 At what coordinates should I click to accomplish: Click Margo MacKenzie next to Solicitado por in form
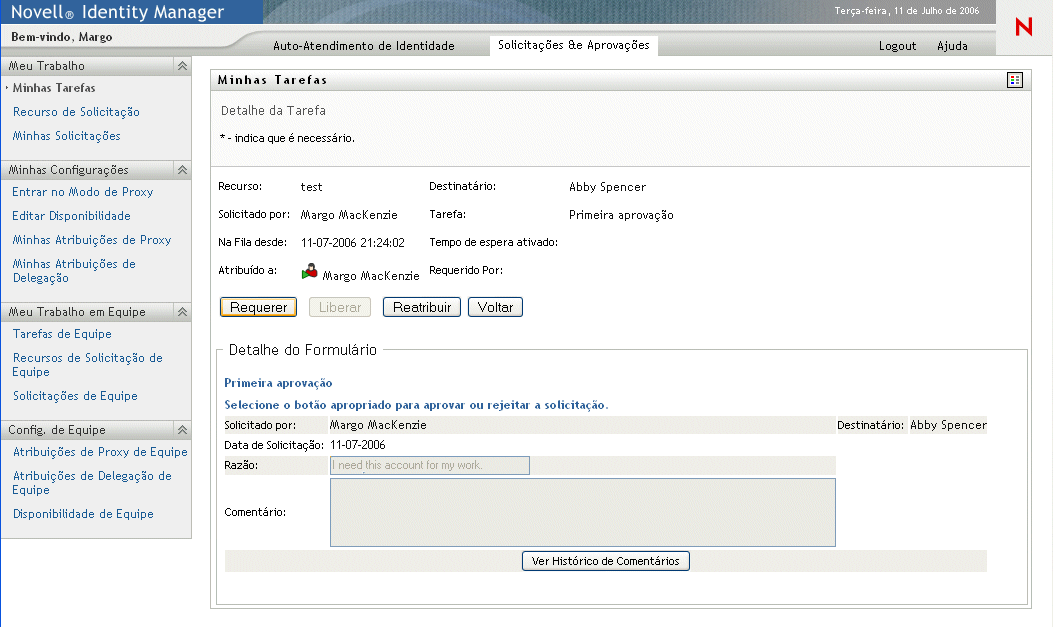click(378, 425)
